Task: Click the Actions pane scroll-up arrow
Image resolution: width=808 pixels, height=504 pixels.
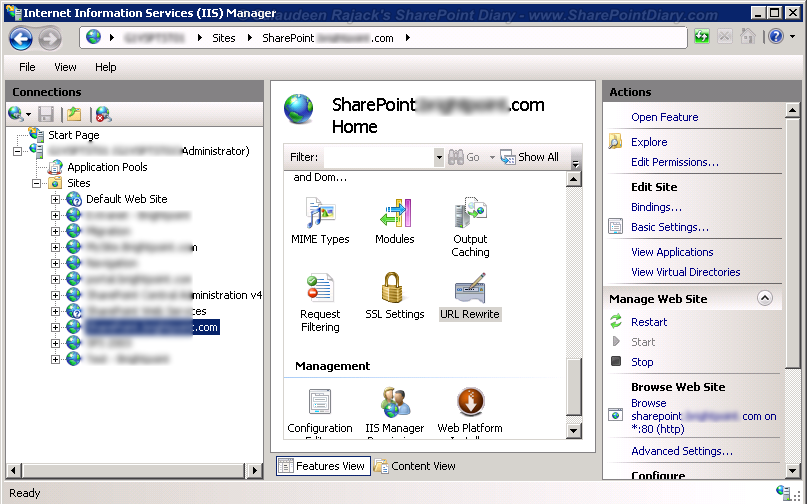Action: 793,110
